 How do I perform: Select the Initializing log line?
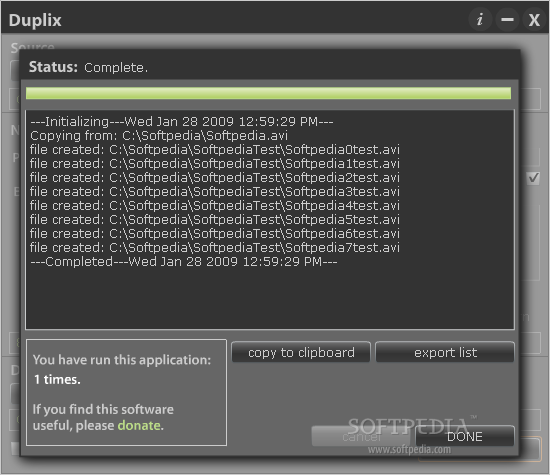click(182, 121)
